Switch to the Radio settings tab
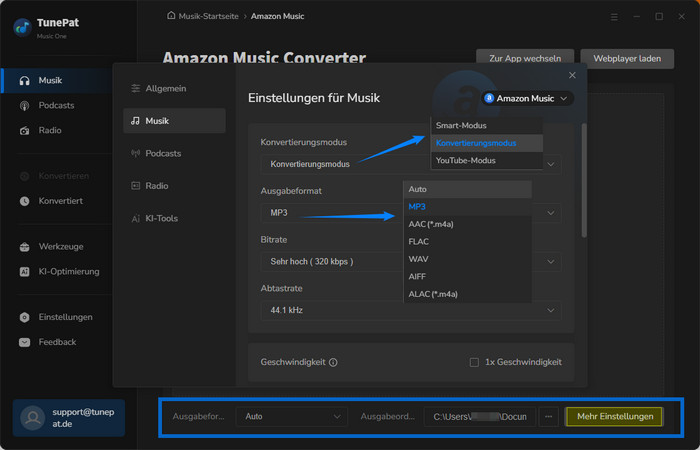Viewport: 700px width, 450px height. coord(174,186)
